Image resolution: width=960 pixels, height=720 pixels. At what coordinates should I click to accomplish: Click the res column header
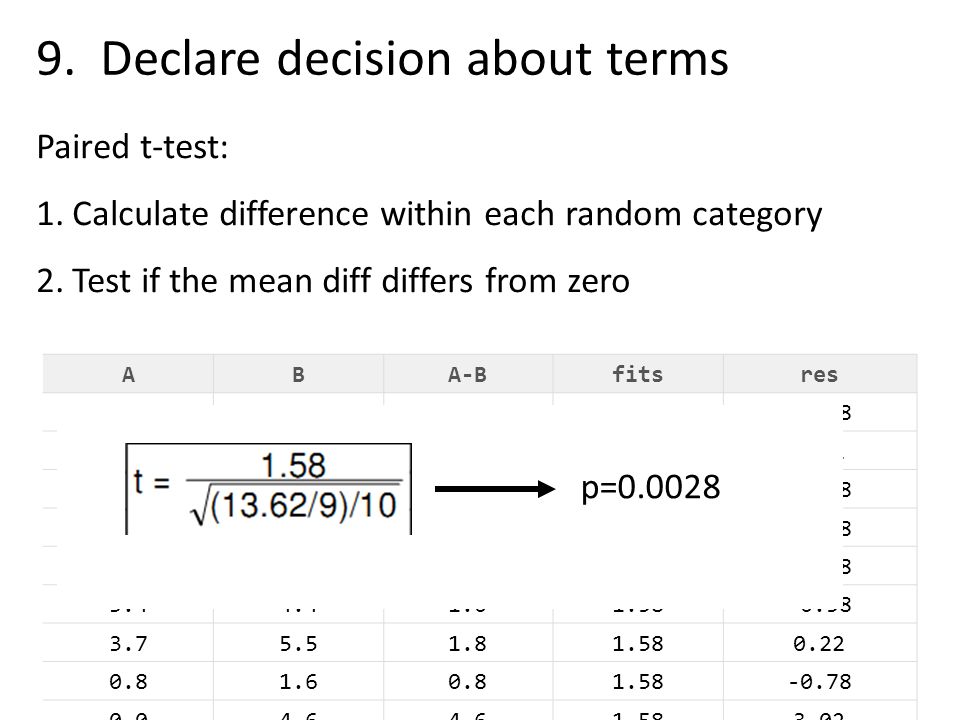click(x=819, y=374)
